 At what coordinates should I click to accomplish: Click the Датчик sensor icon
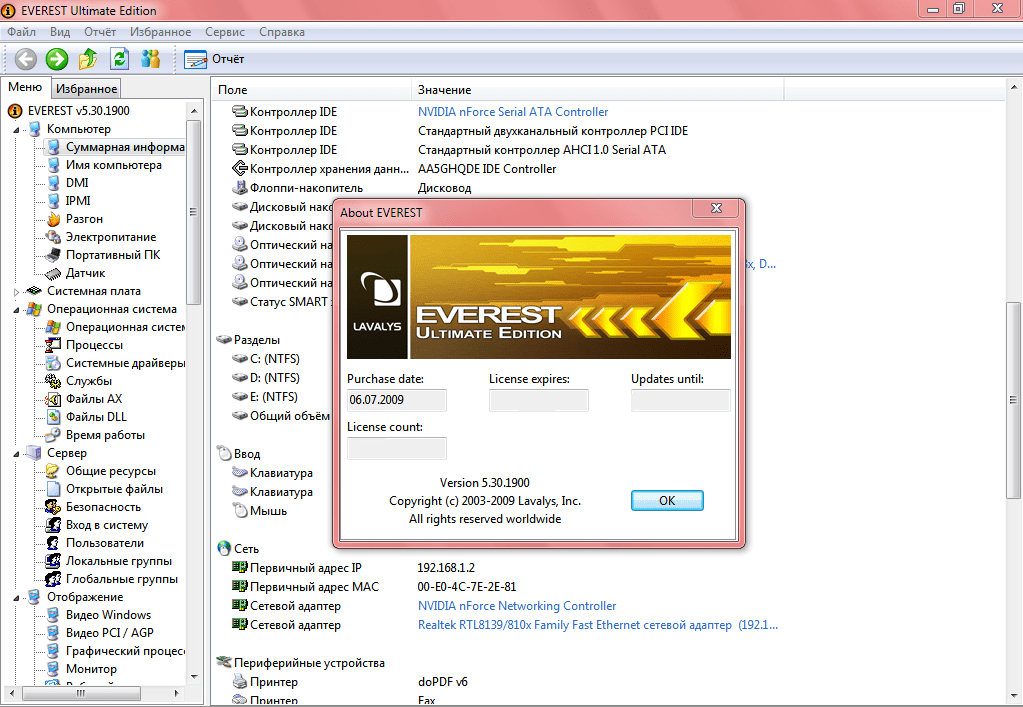tap(53, 273)
